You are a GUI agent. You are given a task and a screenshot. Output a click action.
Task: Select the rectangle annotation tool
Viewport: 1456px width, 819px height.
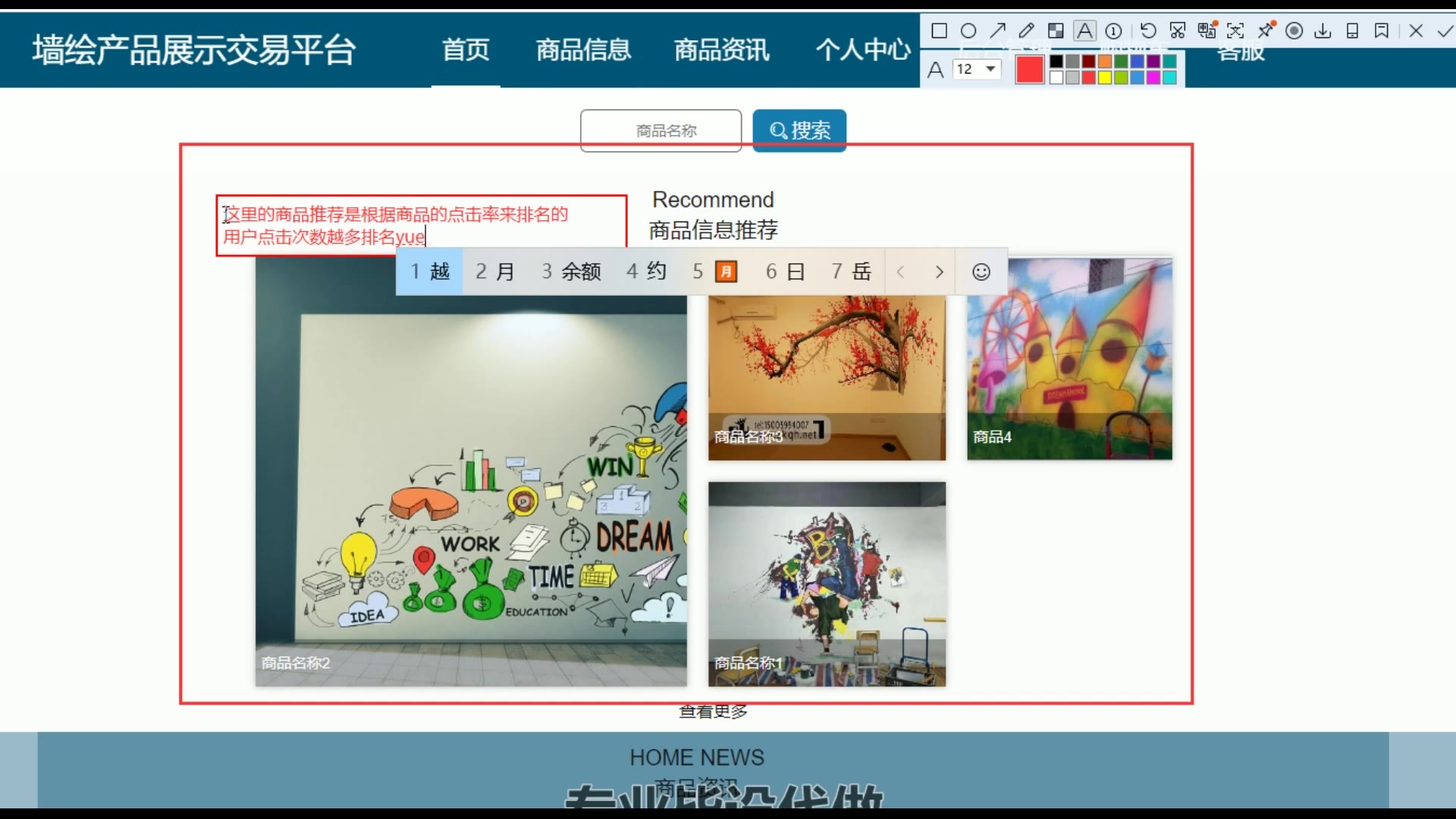click(x=939, y=30)
